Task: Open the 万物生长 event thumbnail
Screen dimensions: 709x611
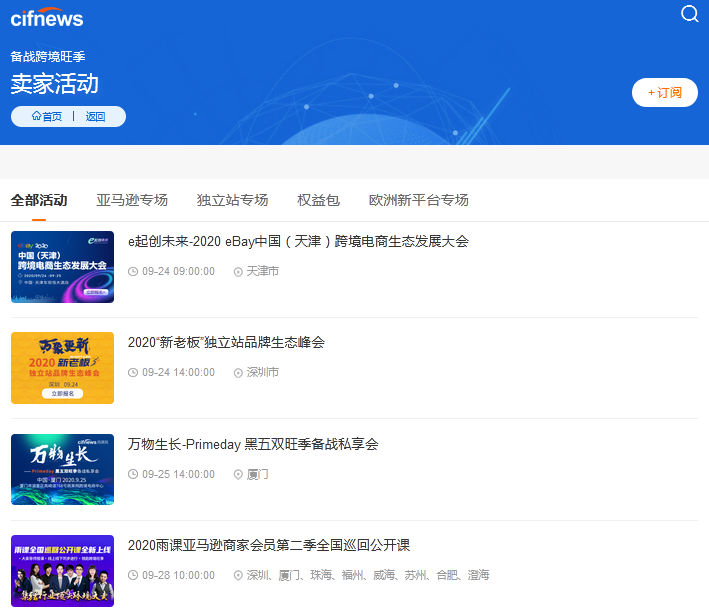Action: (62, 469)
